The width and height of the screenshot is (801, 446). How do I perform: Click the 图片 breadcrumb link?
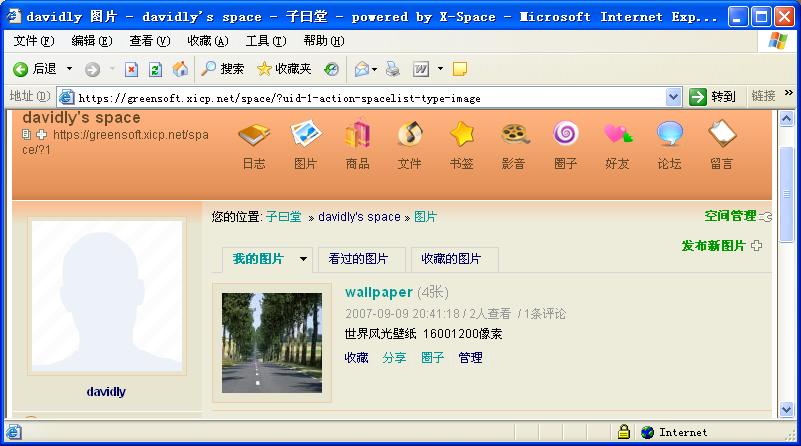(x=426, y=217)
